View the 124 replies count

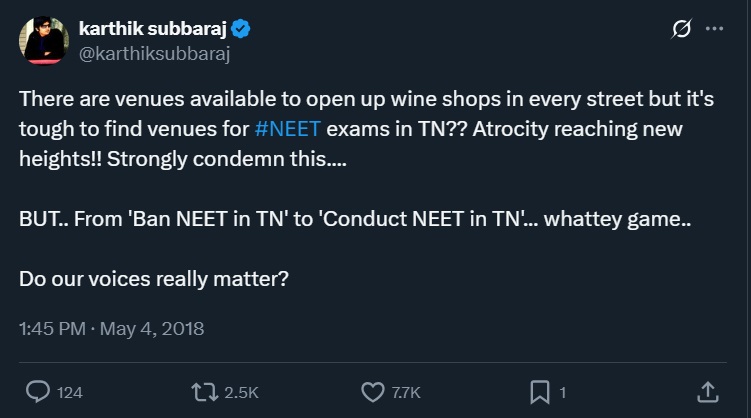tap(69, 392)
